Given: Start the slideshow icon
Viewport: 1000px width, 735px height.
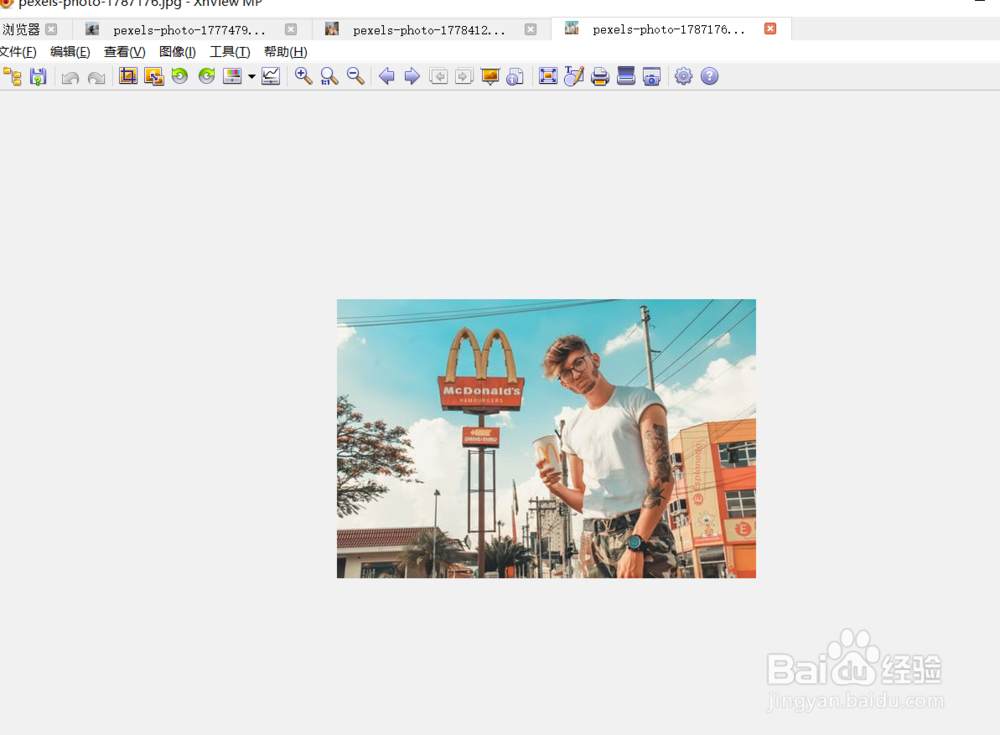Looking at the screenshot, I should pyautogui.click(x=490, y=77).
